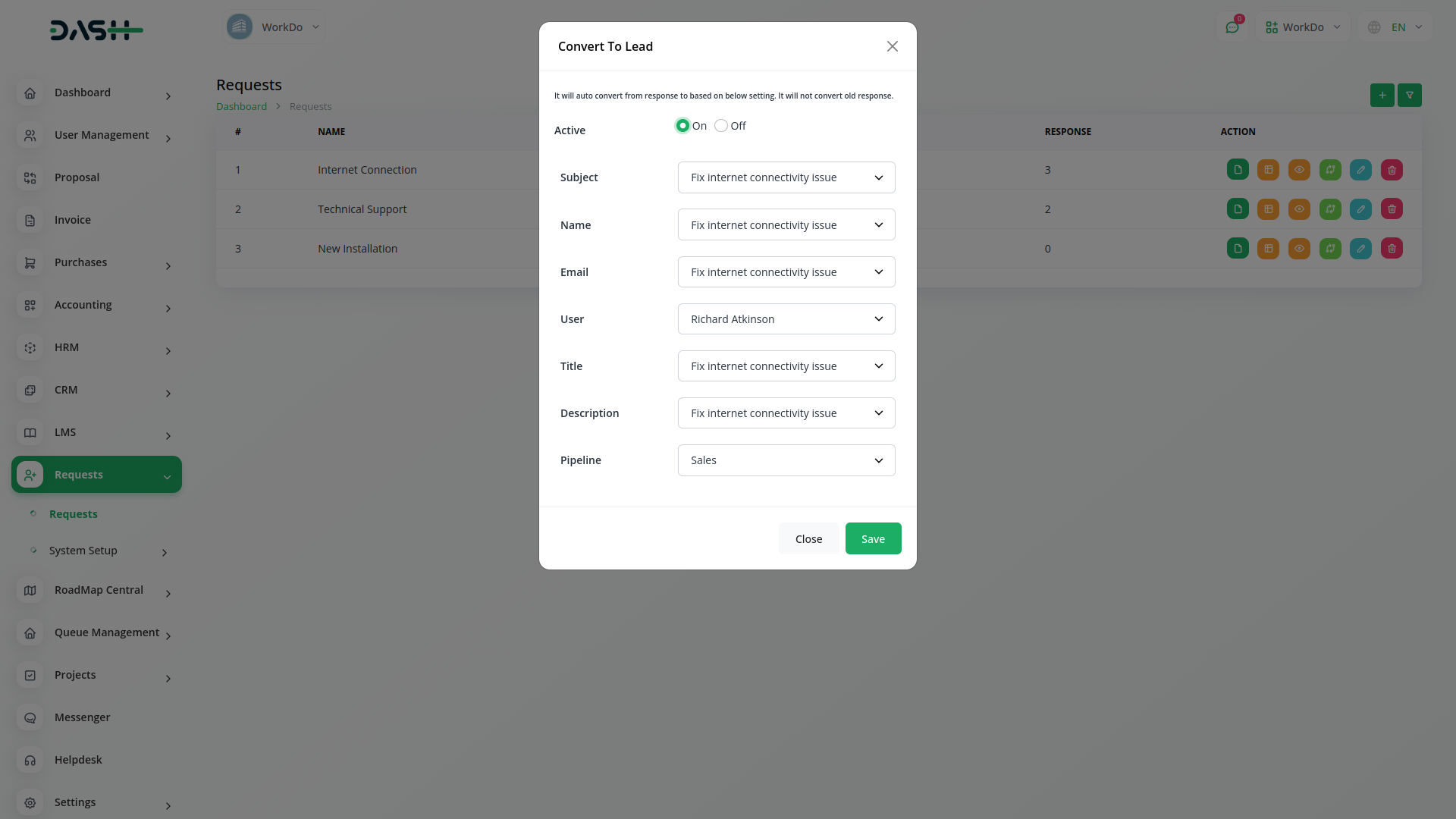The width and height of the screenshot is (1456, 819).
Task: Open the User dropdown showing Richard Atkinson
Action: (786, 319)
